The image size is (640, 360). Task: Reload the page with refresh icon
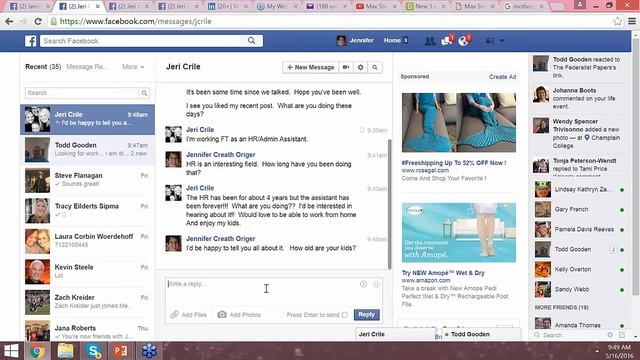pos(38,21)
